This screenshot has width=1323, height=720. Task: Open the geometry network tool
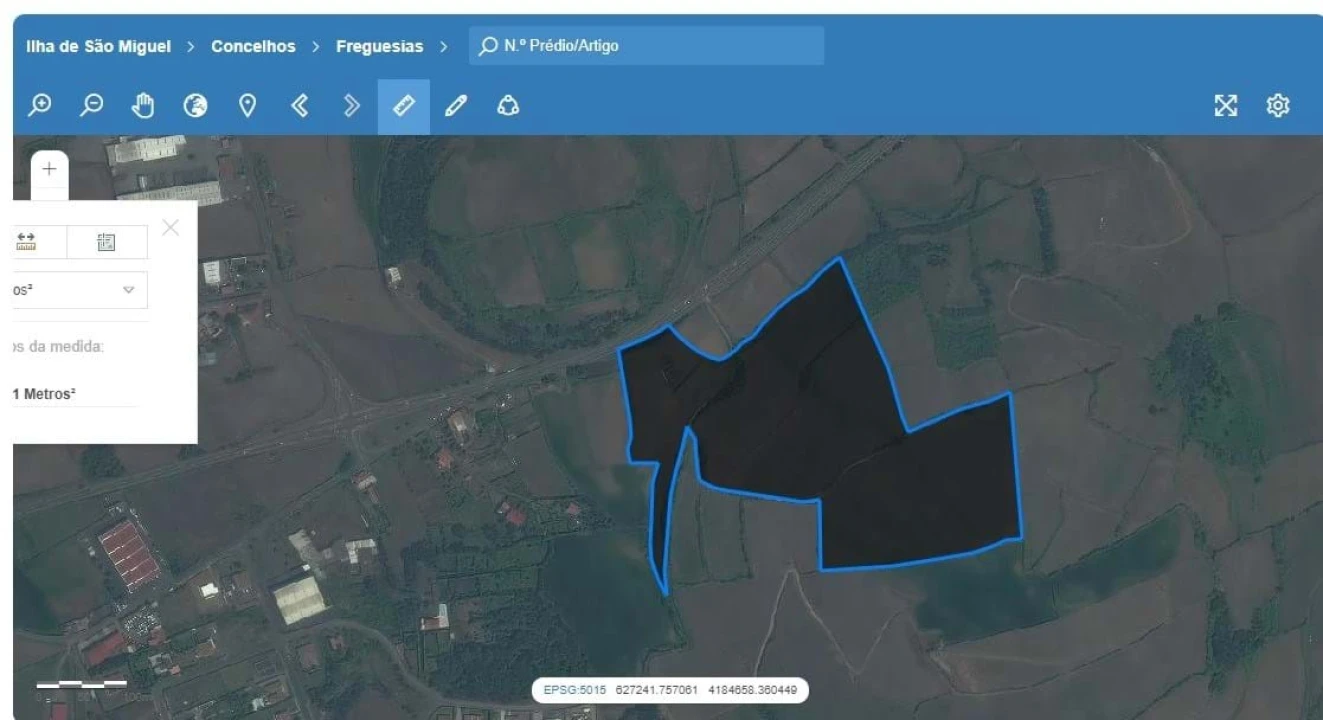click(509, 104)
